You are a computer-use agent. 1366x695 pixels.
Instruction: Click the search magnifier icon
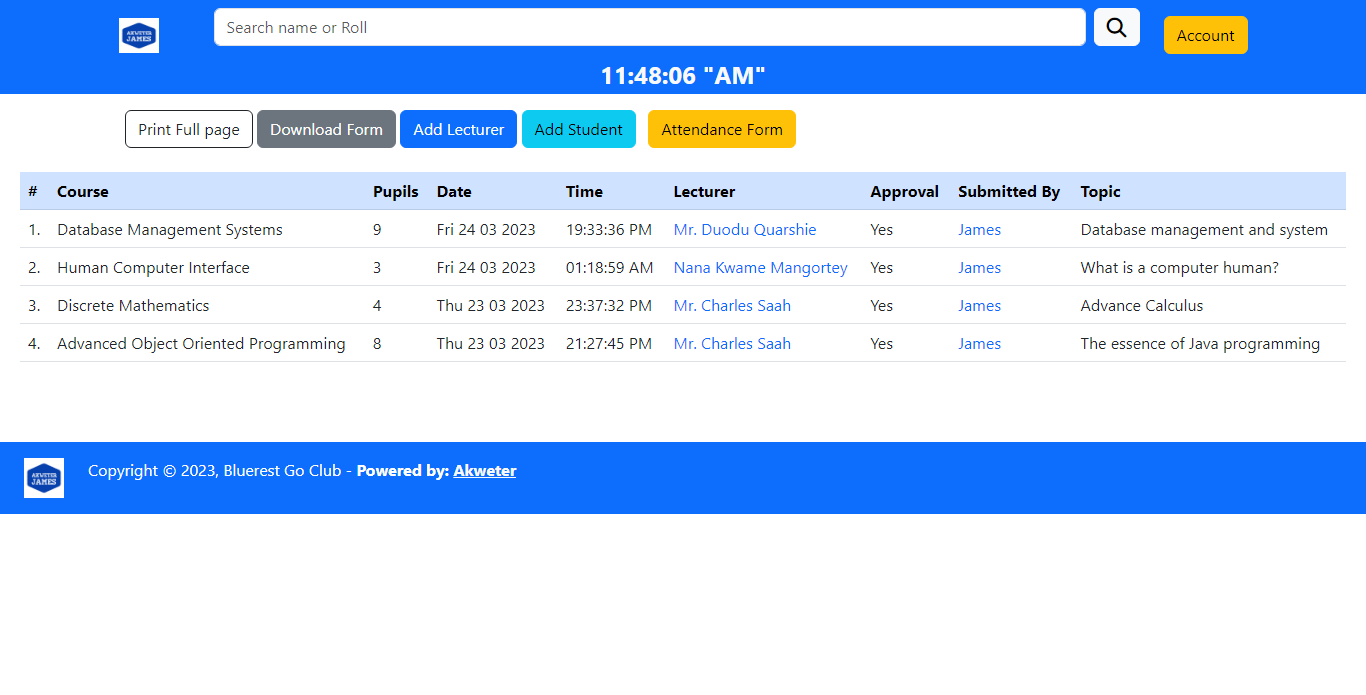pos(1116,27)
